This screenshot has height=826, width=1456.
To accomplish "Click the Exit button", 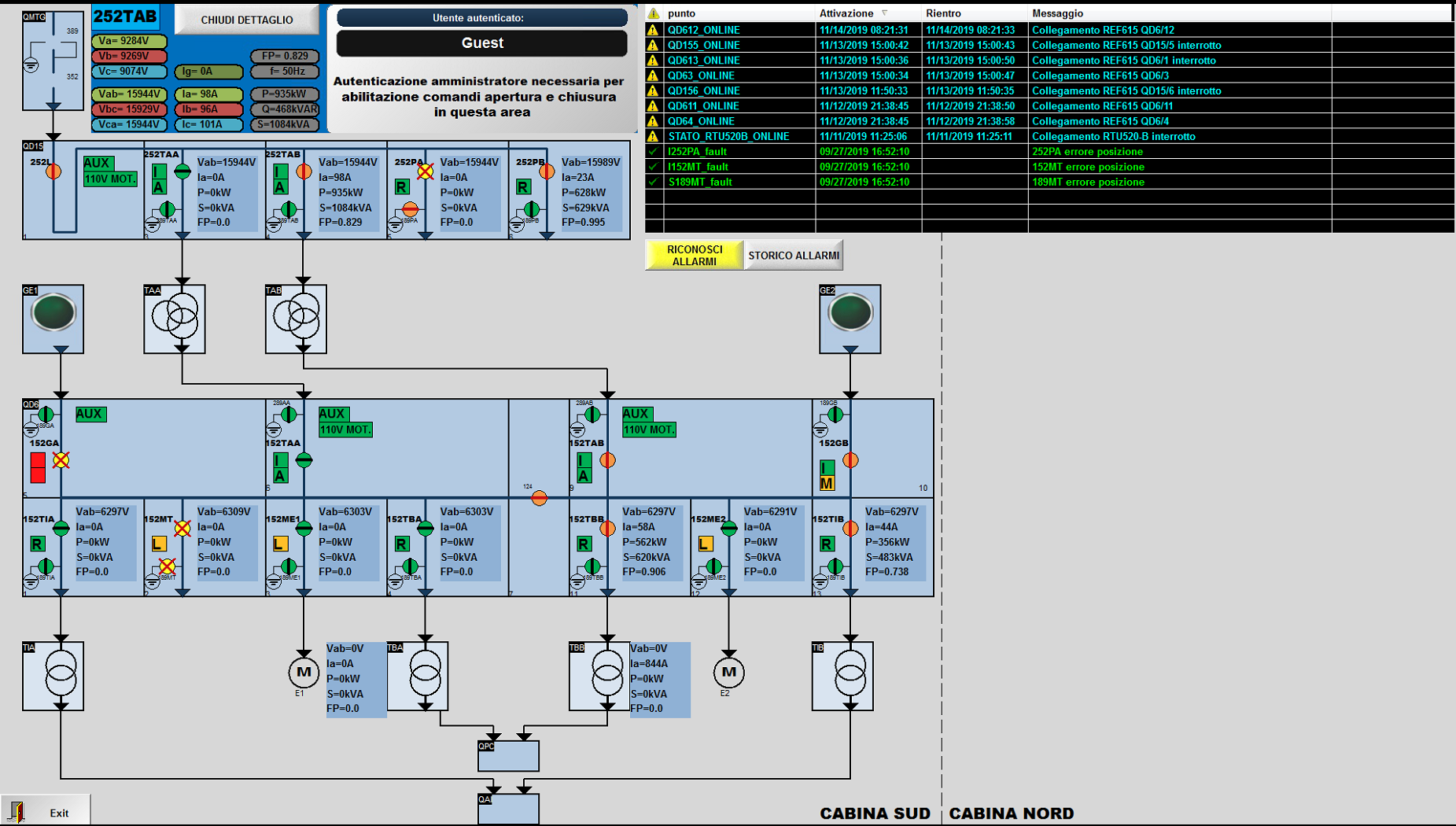I will click(x=45, y=811).
